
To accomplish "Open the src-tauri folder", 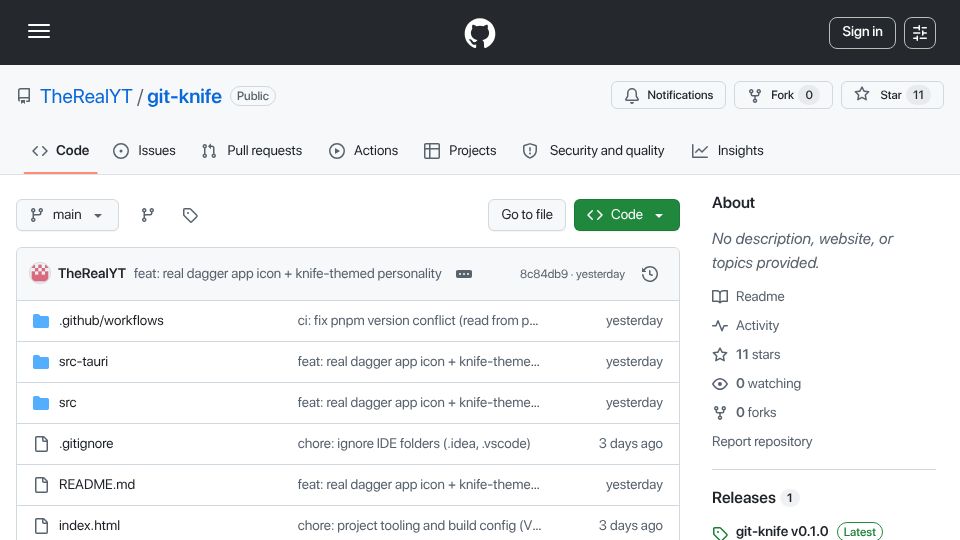I will pos(83,362).
